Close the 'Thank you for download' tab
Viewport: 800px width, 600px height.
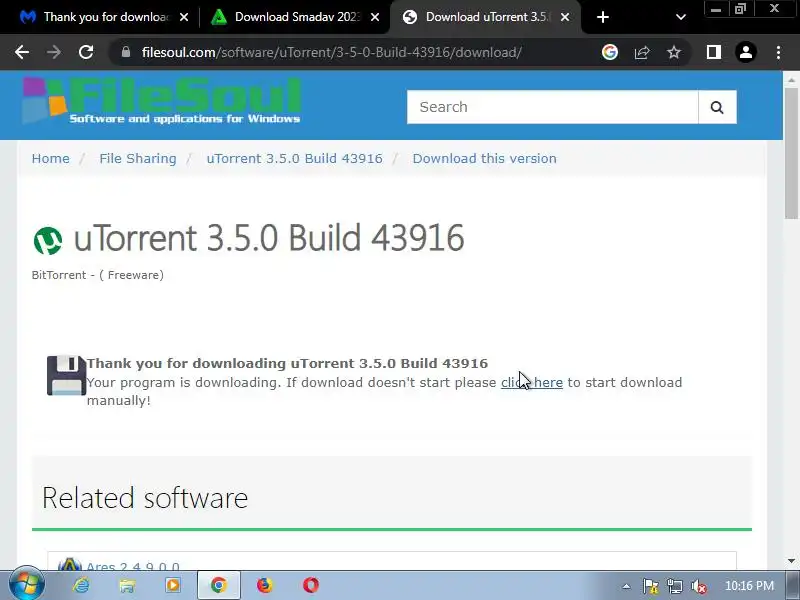184,17
